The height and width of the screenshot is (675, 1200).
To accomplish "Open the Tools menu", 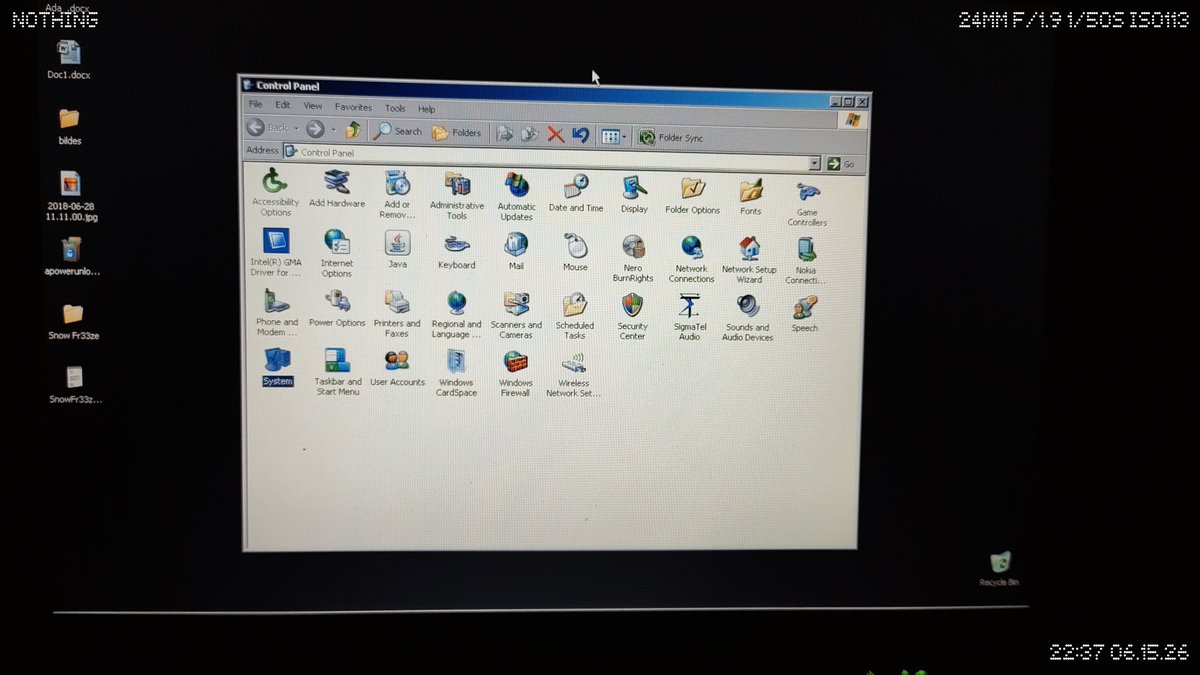I will (396, 108).
